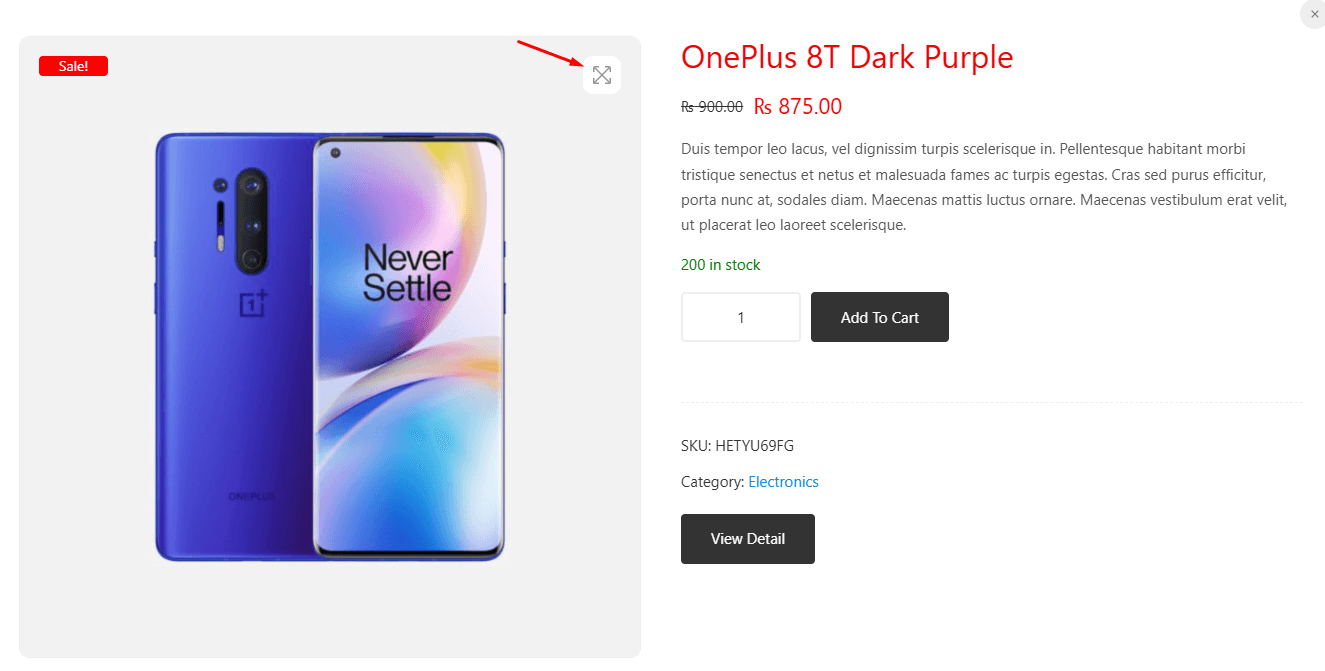The image size is (1325, 671).
Task: Click the rear camera module on phone
Action: 251,221
